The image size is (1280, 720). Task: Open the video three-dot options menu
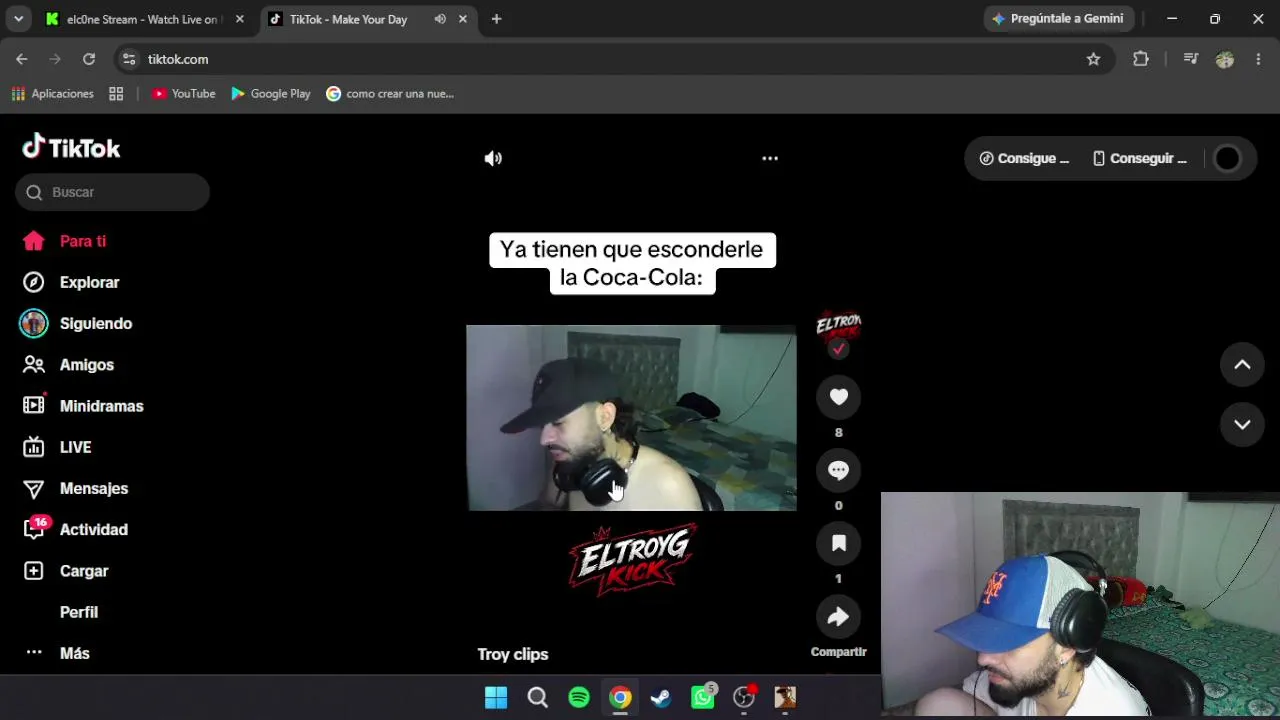click(770, 158)
